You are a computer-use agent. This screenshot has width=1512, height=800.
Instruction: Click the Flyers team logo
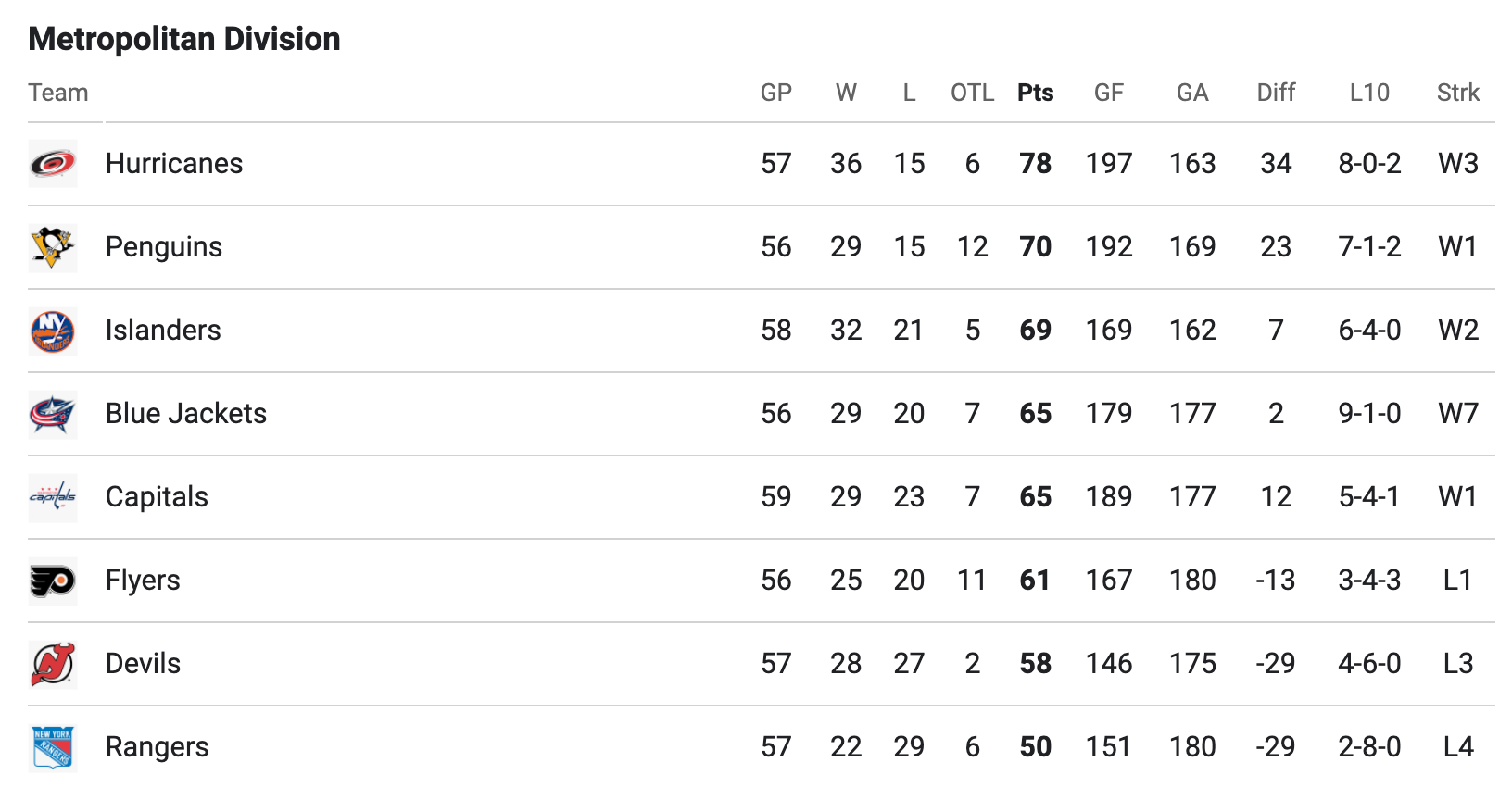click(x=53, y=581)
